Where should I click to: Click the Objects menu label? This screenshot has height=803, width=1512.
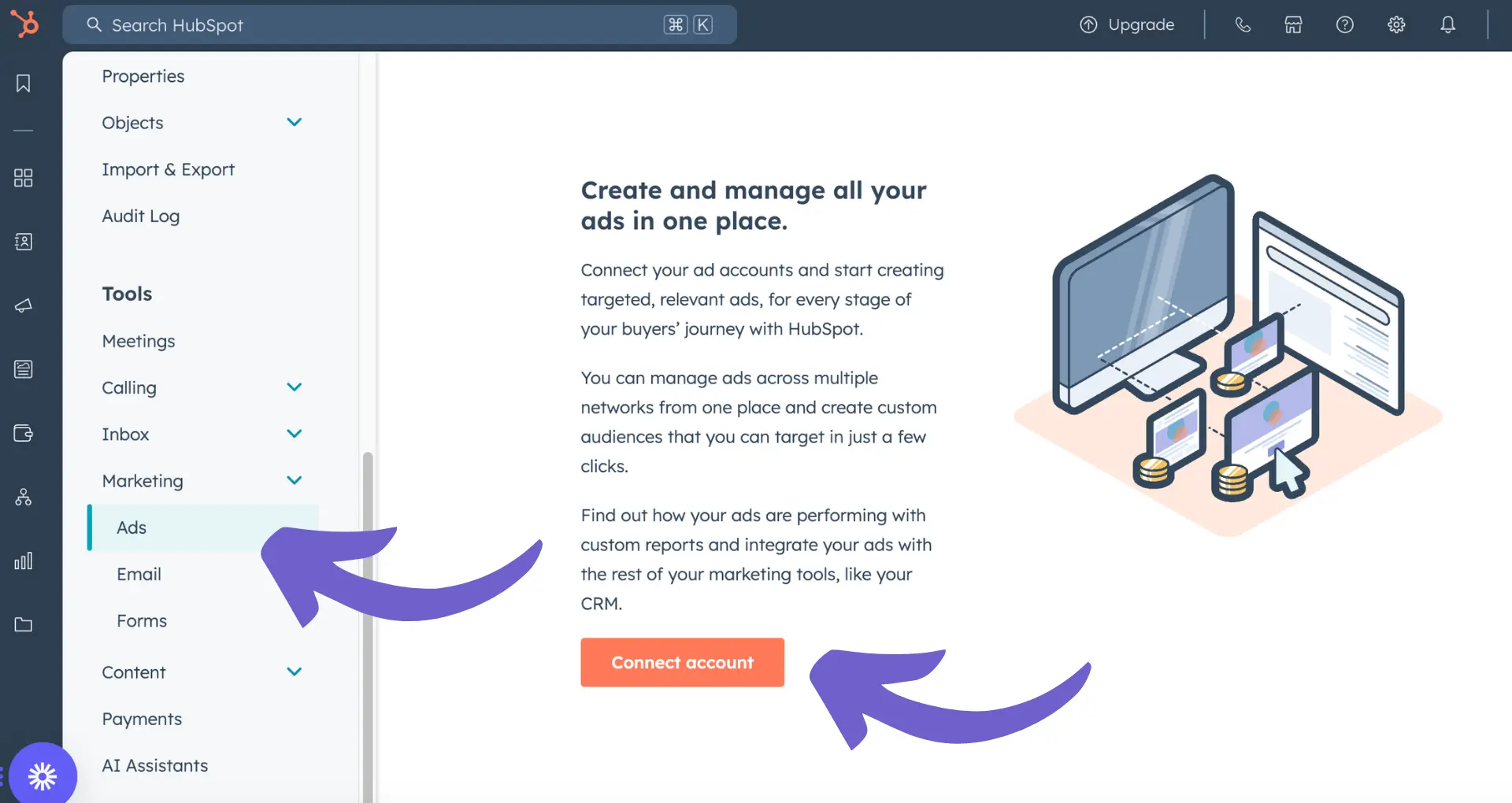tap(132, 123)
